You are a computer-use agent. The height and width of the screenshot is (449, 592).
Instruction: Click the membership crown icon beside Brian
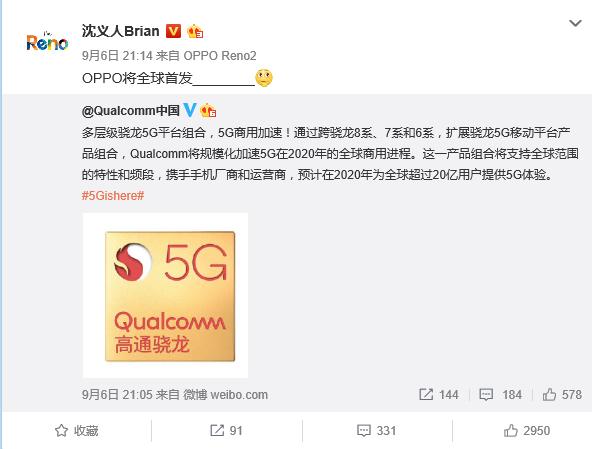(195, 31)
